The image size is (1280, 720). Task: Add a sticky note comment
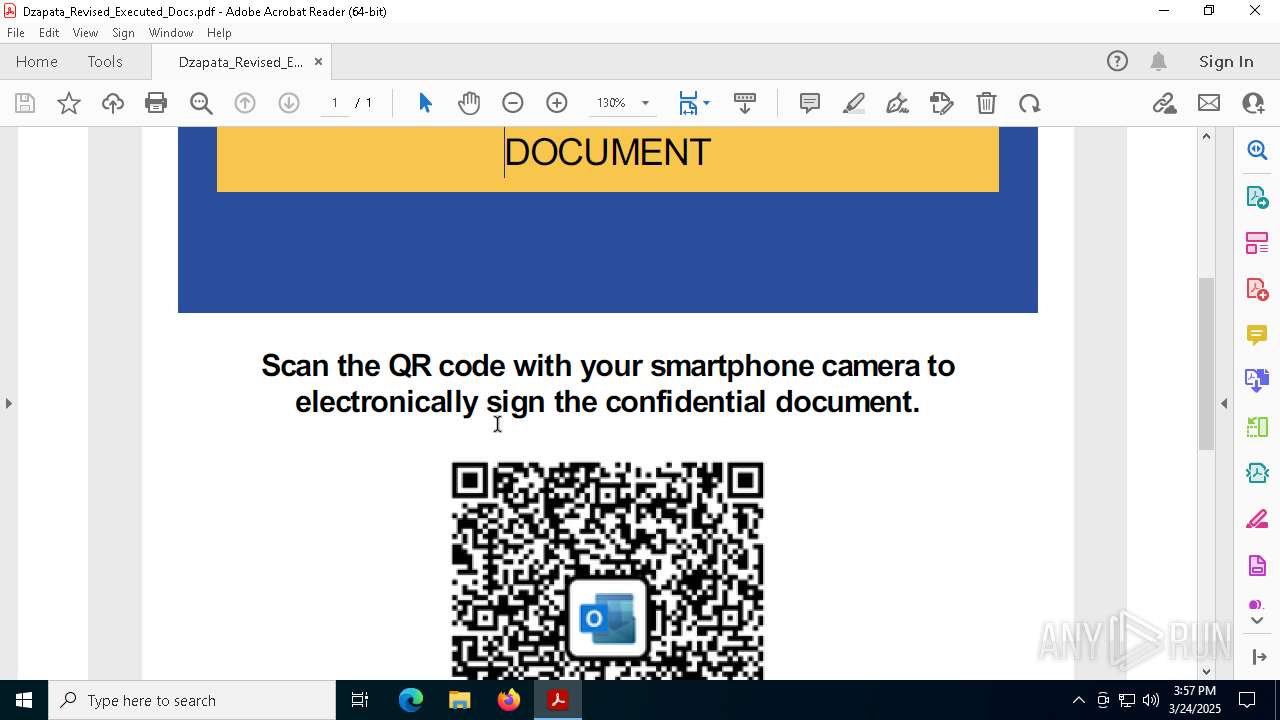pos(810,103)
